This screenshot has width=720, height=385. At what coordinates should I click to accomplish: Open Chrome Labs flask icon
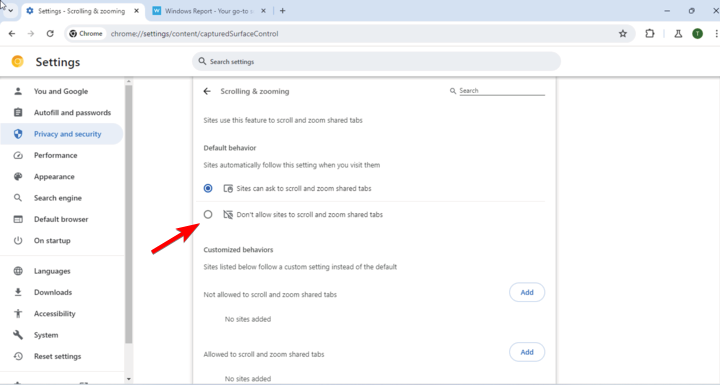(x=678, y=34)
